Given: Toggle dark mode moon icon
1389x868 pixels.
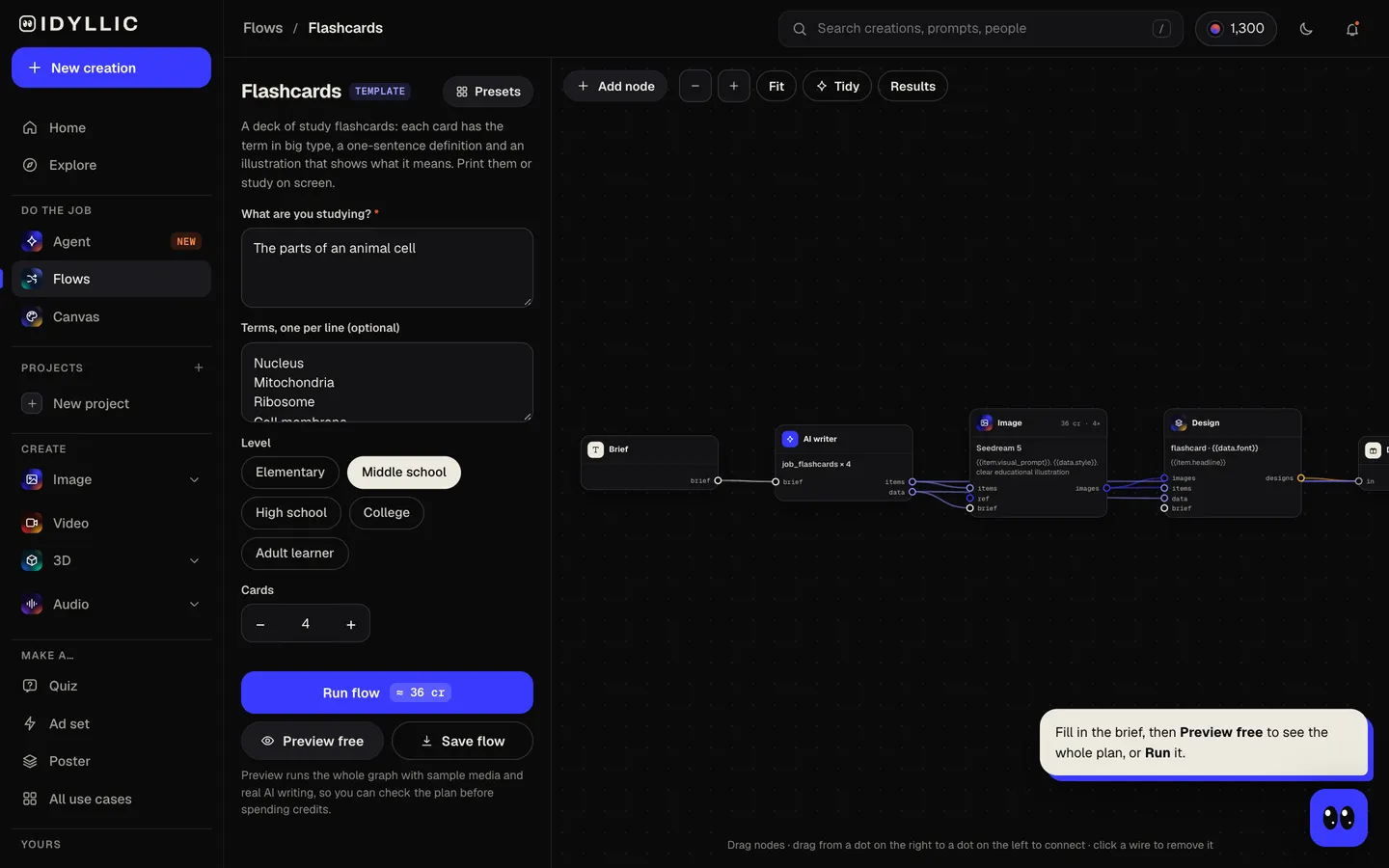Looking at the screenshot, I should click(1306, 29).
